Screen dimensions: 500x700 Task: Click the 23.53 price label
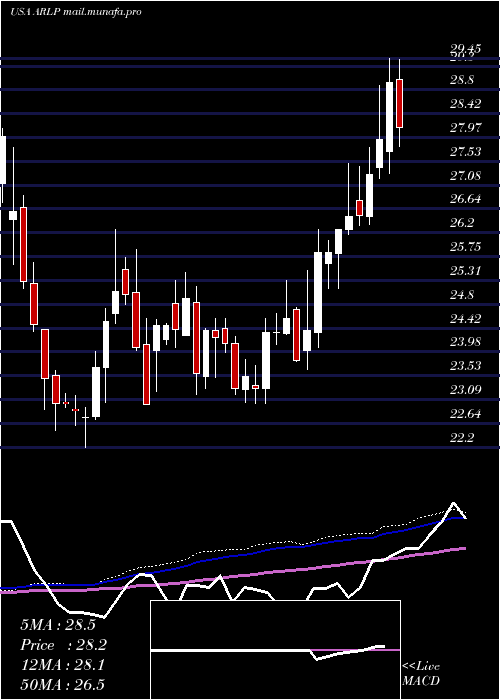[x=465, y=366]
